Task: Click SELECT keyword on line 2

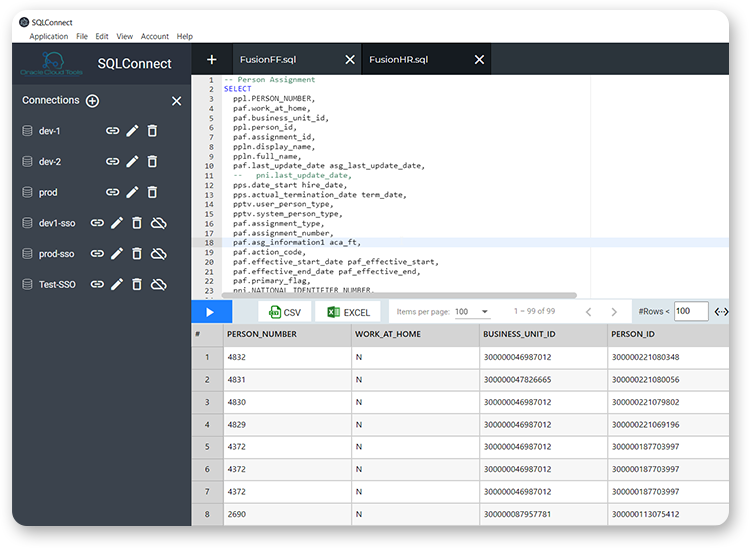Action: pyautogui.click(x=237, y=89)
